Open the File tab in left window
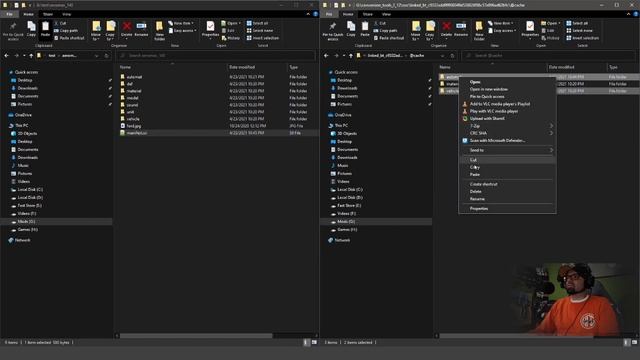Screen dimensions: 640x360 pos(9,14)
